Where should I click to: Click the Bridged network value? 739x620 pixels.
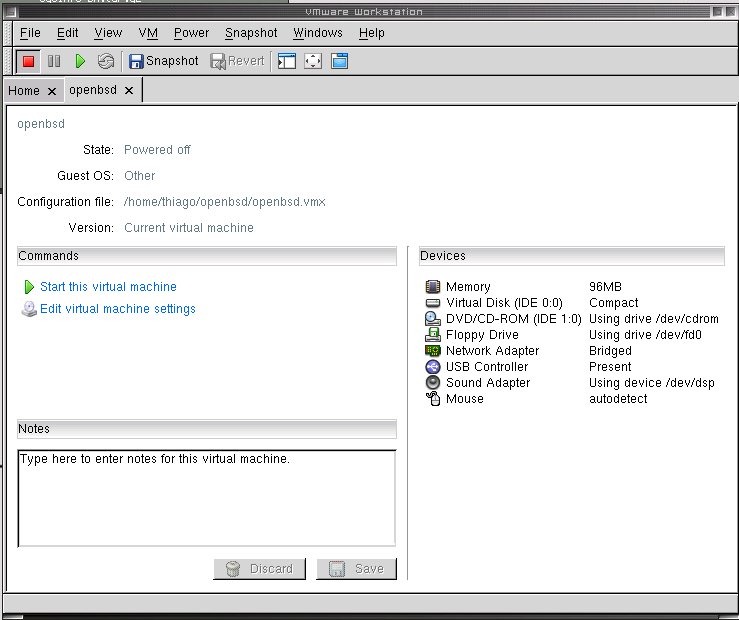pyautogui.click(x=610, y=351)
